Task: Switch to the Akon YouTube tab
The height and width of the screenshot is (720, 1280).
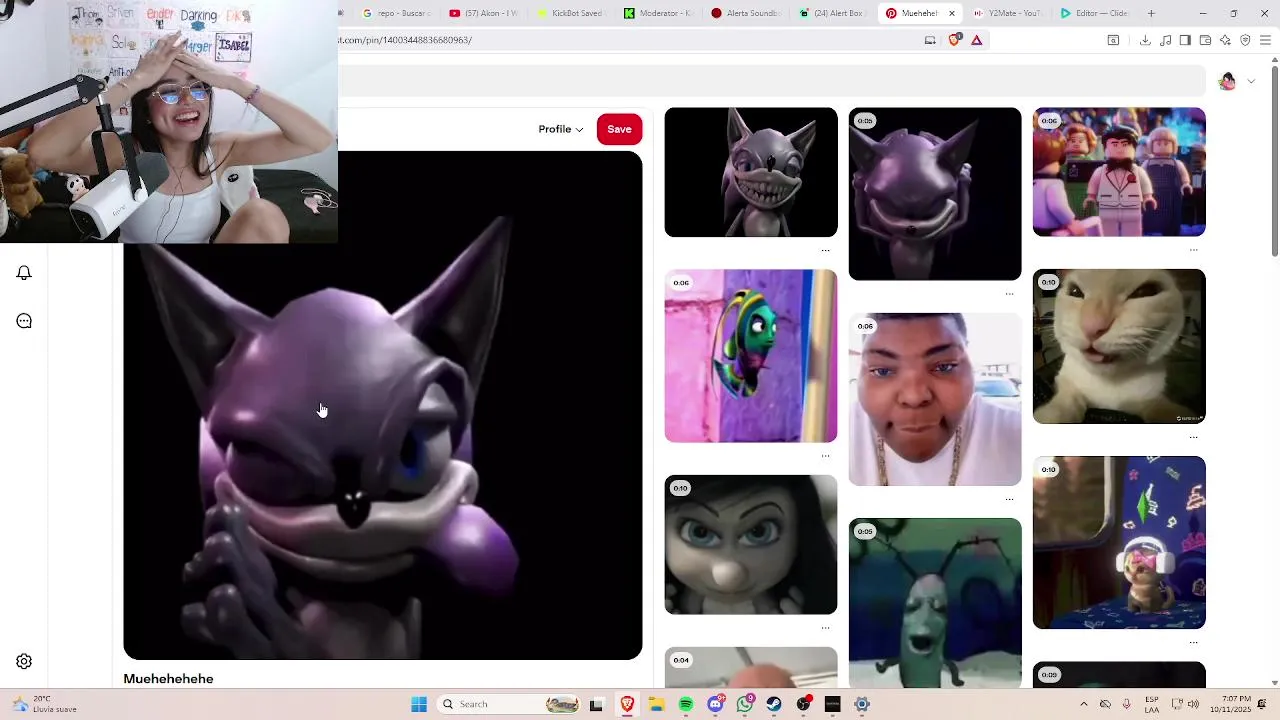Action: (x=484, y=13)
